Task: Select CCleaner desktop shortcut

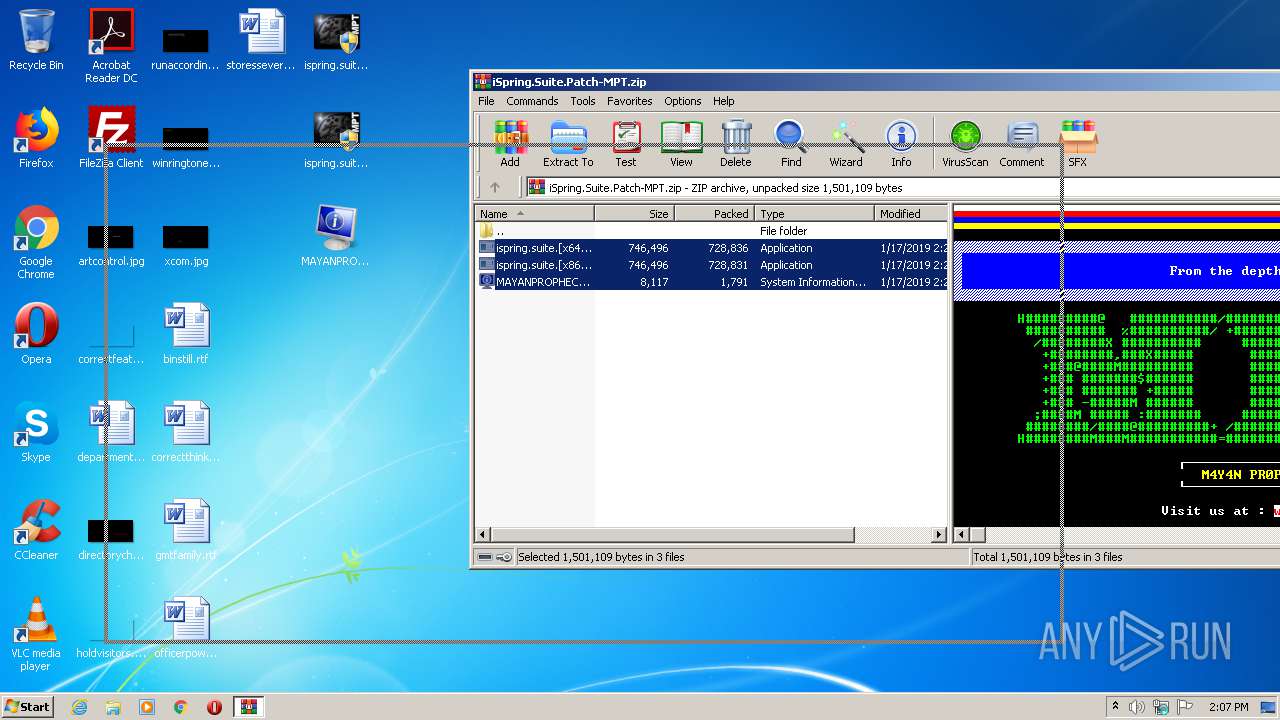Action: point(36,530)
